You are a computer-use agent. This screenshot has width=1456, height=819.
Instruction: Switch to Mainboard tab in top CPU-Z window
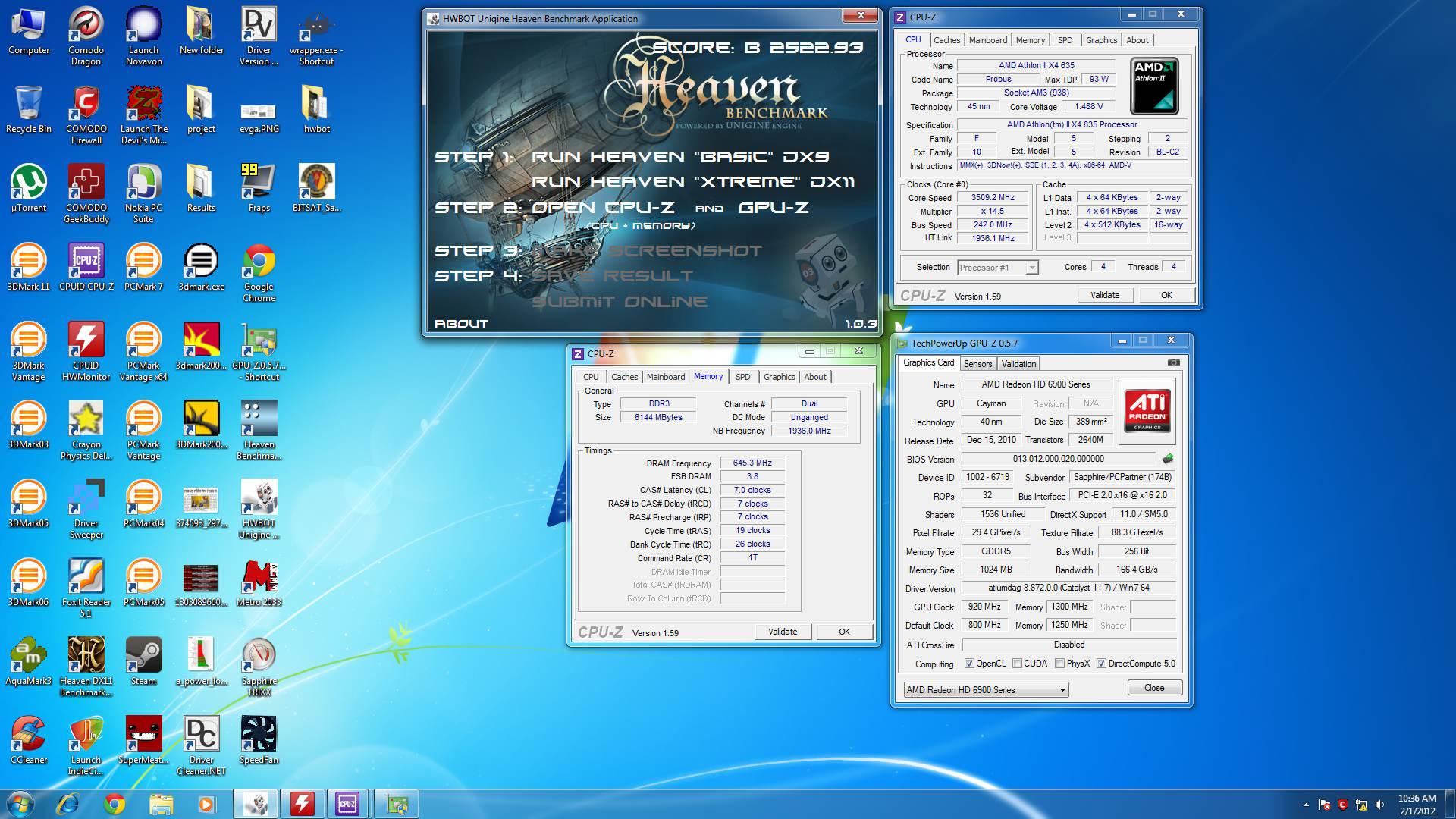click(988, 40)
